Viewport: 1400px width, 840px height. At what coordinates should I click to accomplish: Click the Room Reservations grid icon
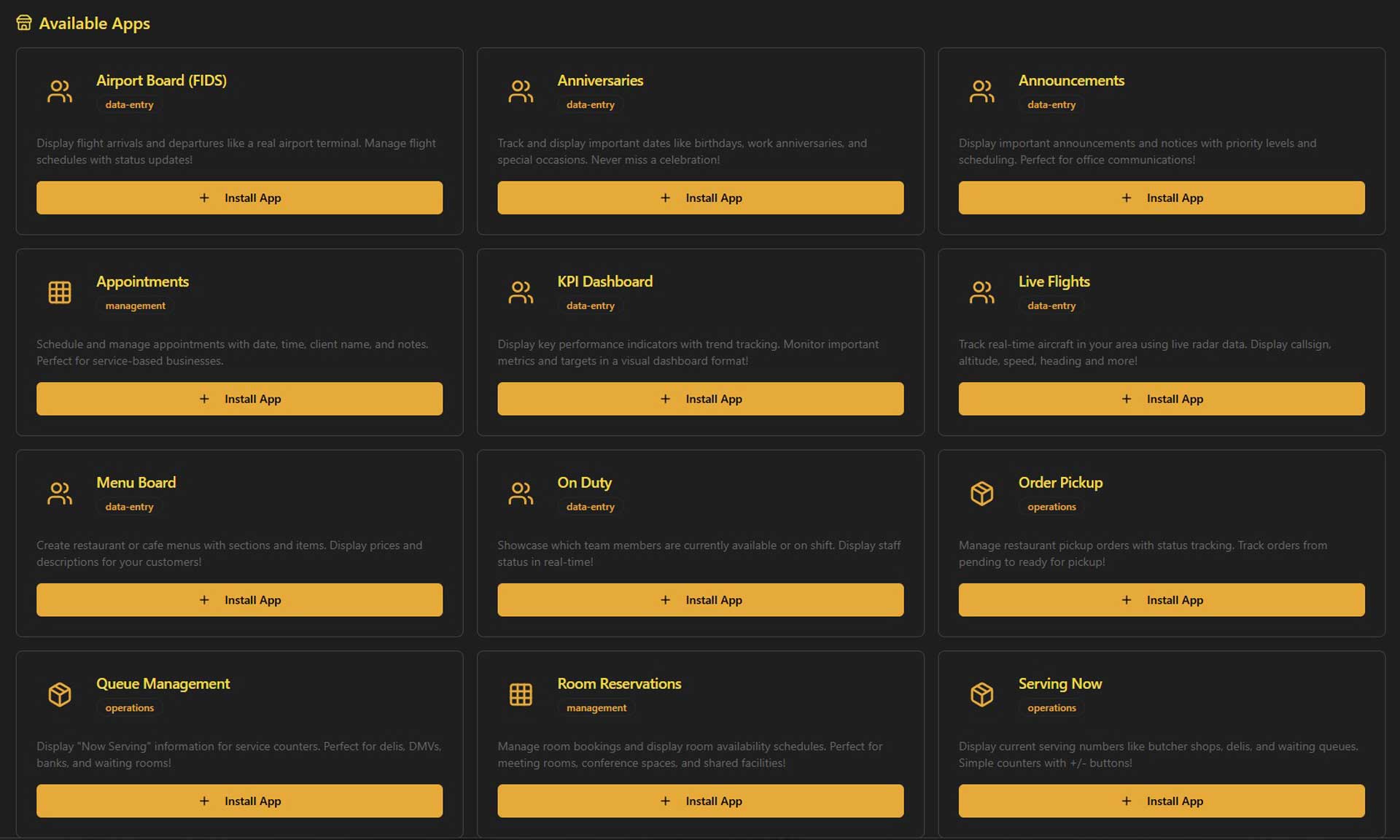click(x=521, y=694)
